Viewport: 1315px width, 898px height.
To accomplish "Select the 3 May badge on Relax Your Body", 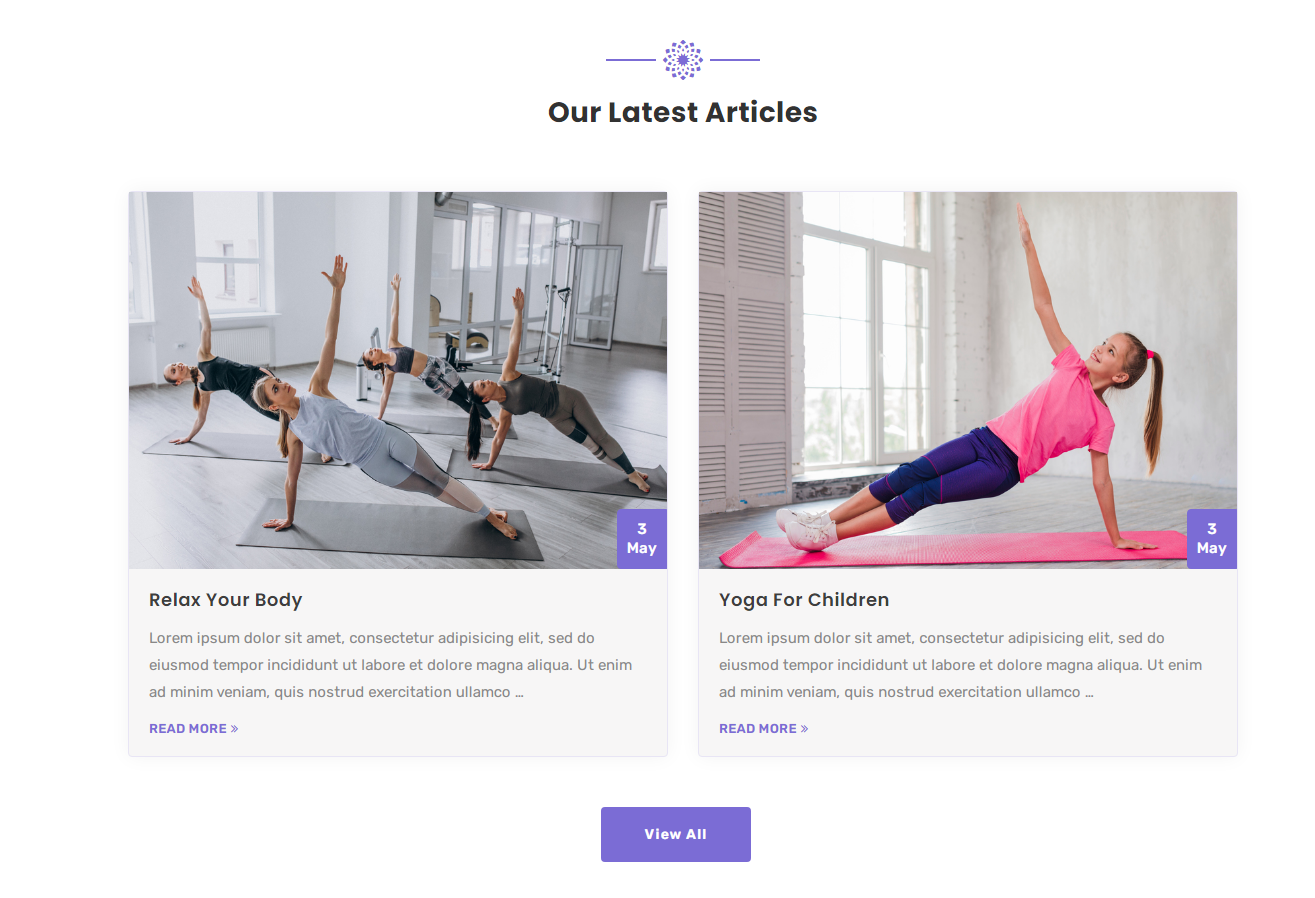I will click(642, 539).
